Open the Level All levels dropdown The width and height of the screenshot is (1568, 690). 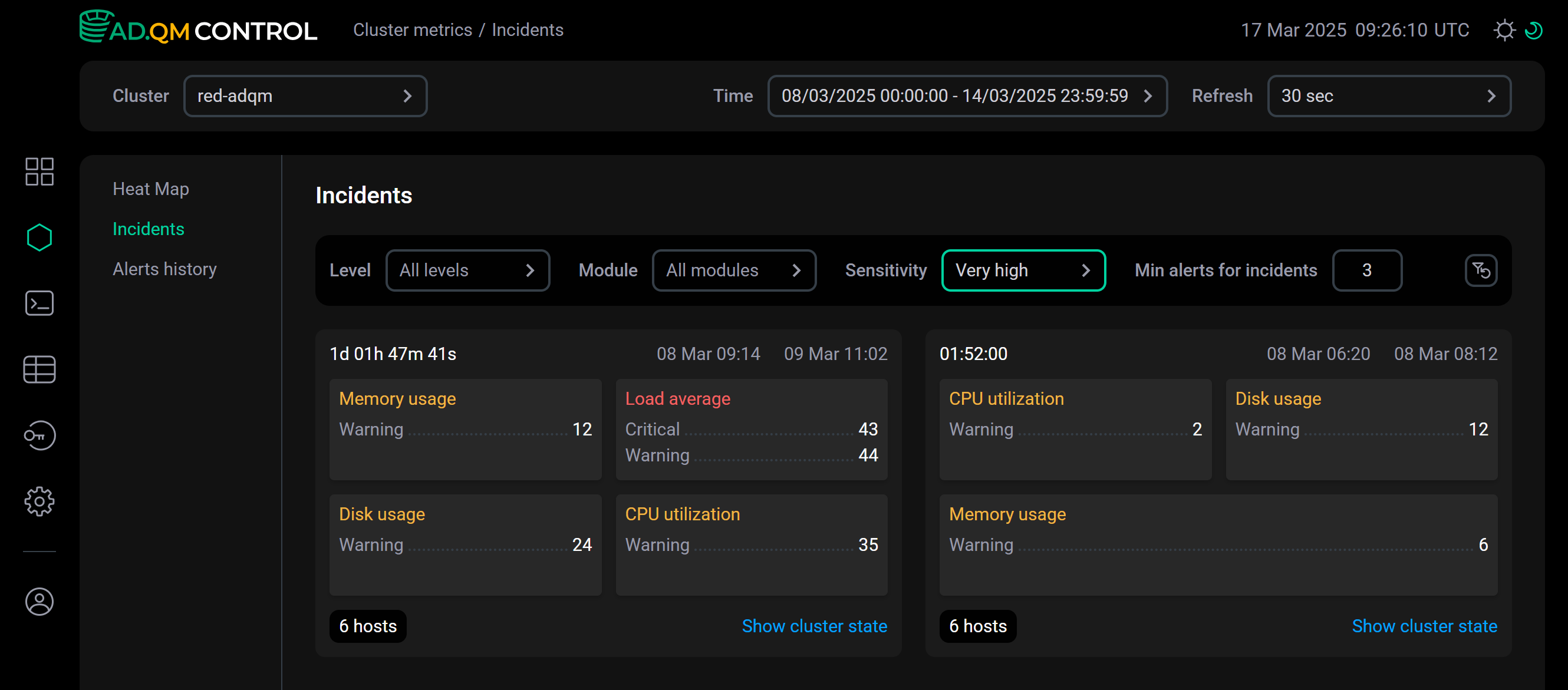467,270
